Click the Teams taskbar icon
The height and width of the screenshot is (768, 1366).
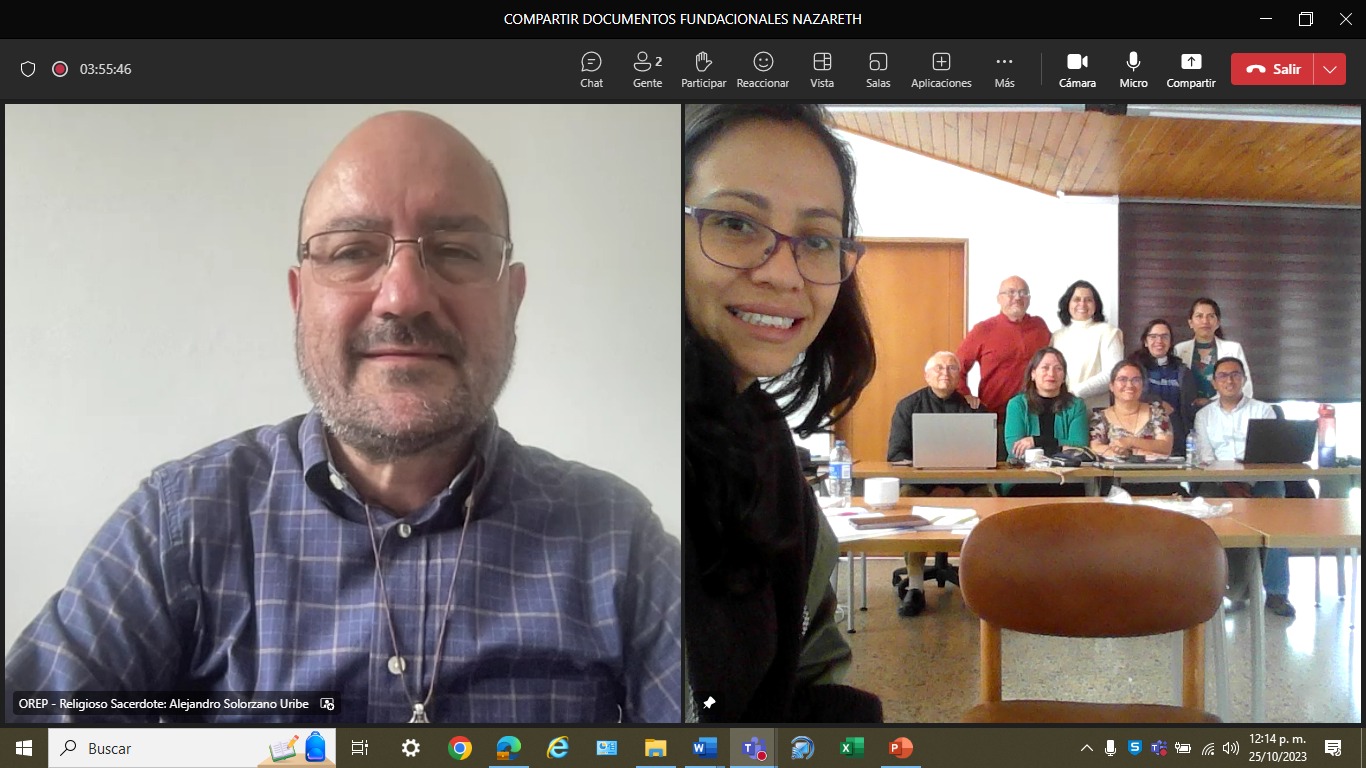(754, 748)
